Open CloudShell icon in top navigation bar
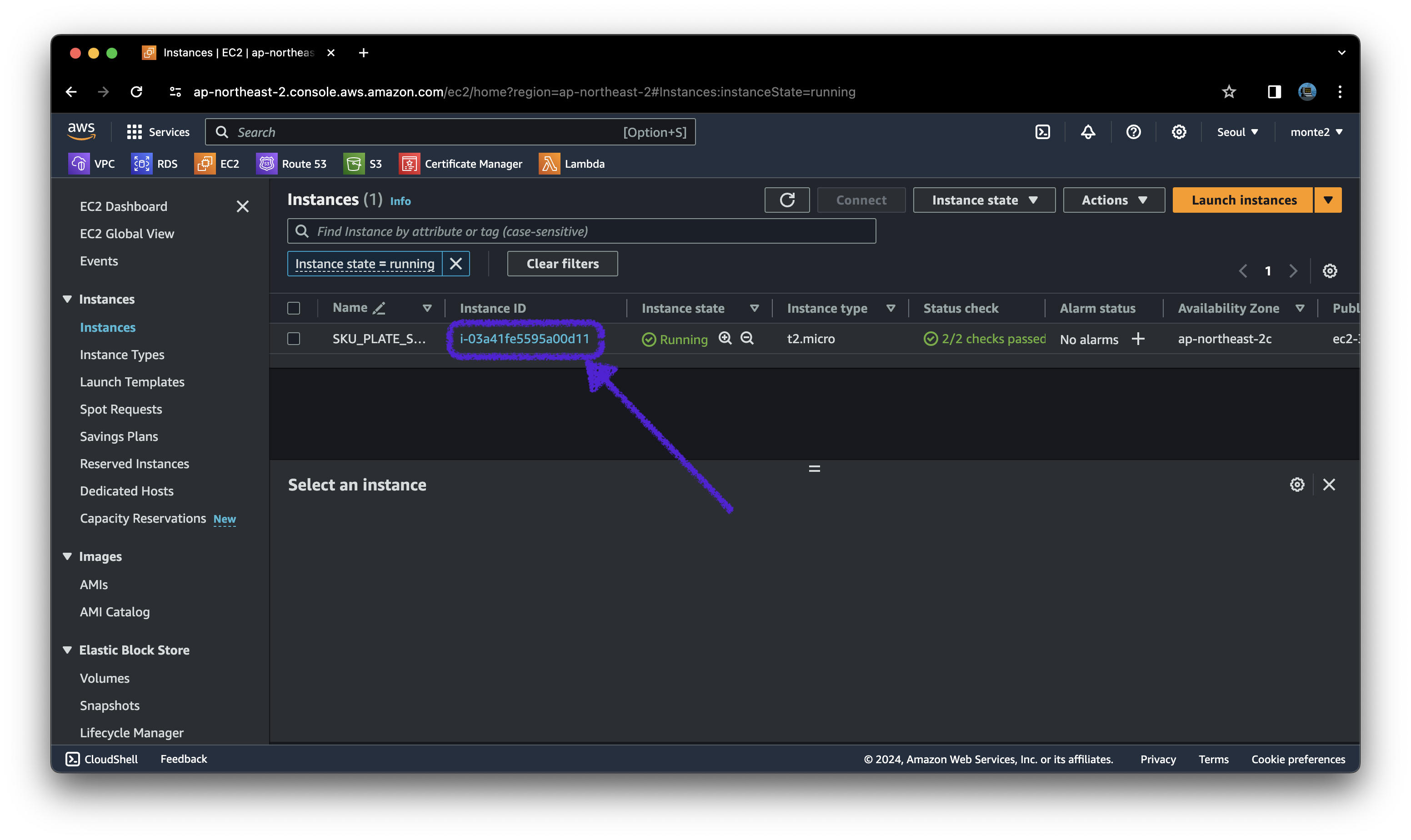Screen dimensions: 1411x840 pyautogui.click(x=1042, y=132)
